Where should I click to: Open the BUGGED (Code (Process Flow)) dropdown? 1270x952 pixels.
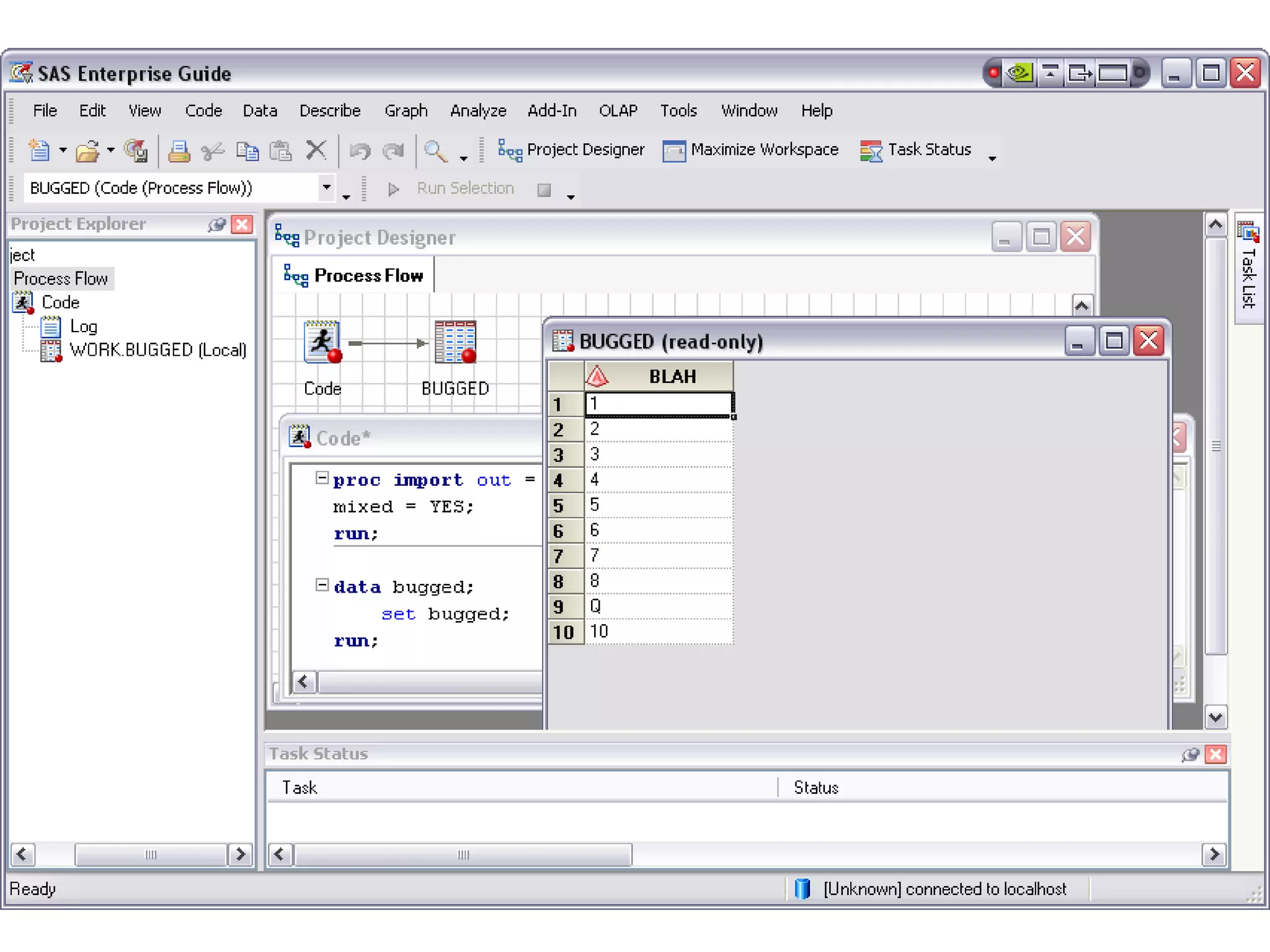click(326, 187)
